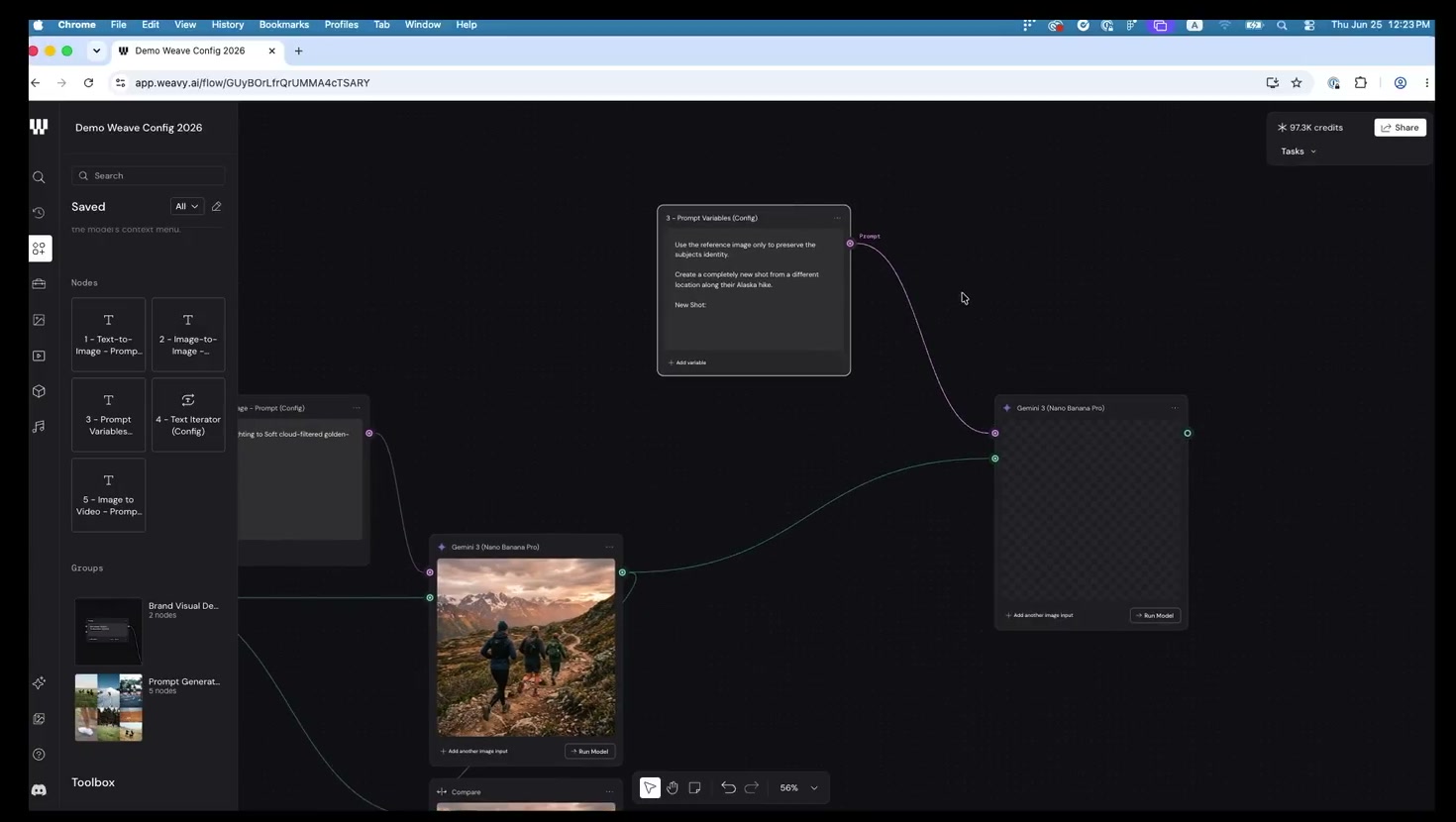Open options menu of Gemini 3 image node
The image size is (1456, 822).
pyautogui.click(x=610, y=547)
